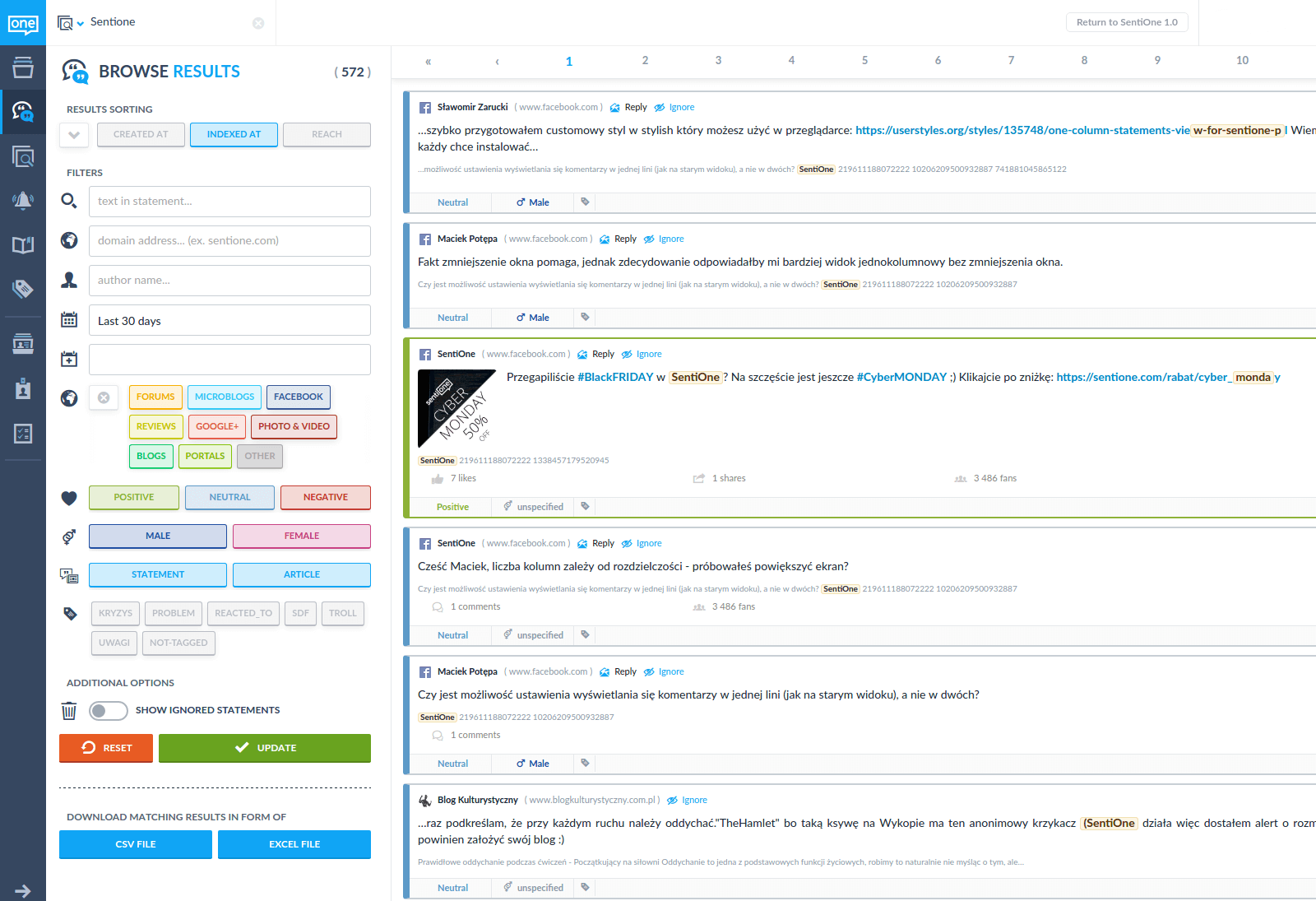Filter results by Female gender
This screenshot has width=1316, height=901.
[x=302, y=536]
